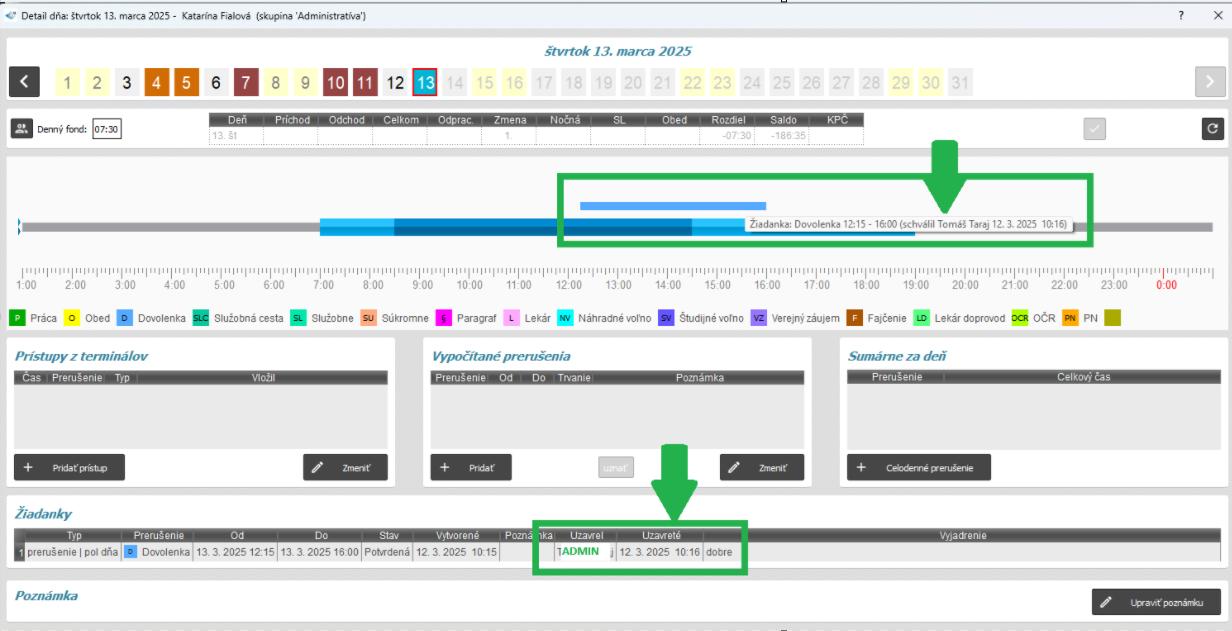This screenshot has width=1232, height=631.
Task: Open the help question mark icon
Action: pos(1181,15)
